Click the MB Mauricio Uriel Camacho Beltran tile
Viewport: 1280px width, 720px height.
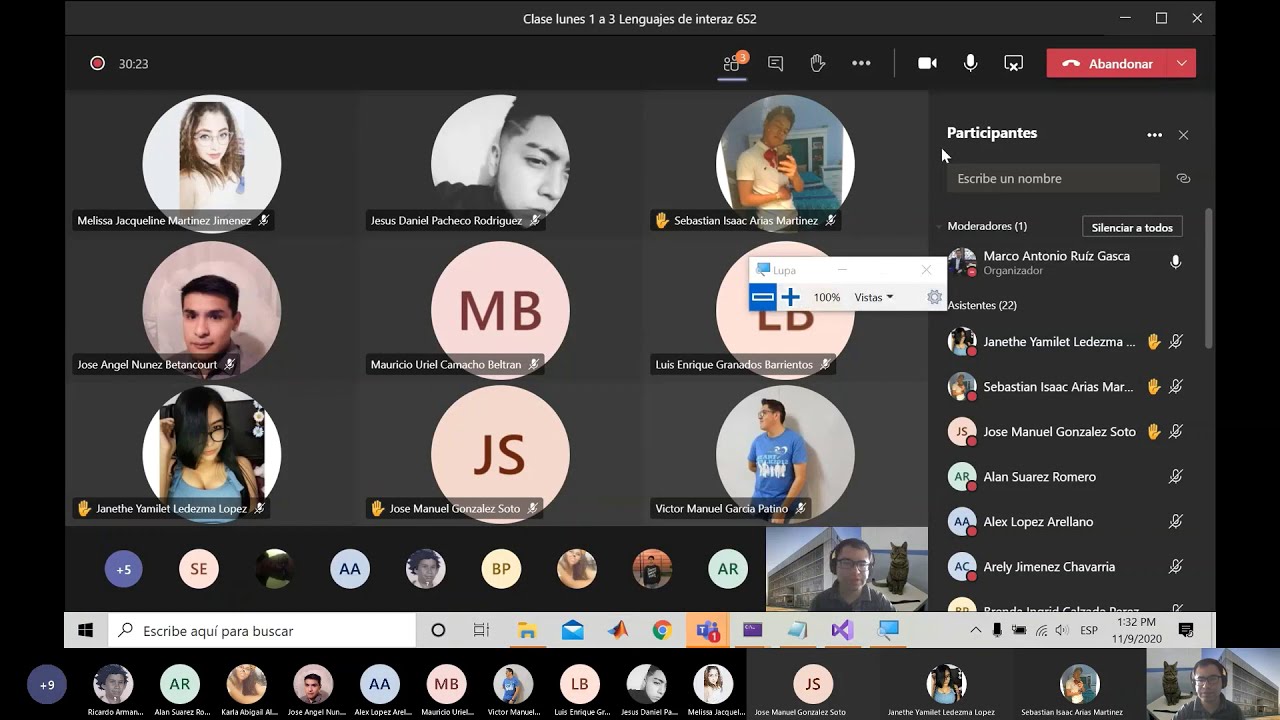pyautogui.click(x=499, y=308)
